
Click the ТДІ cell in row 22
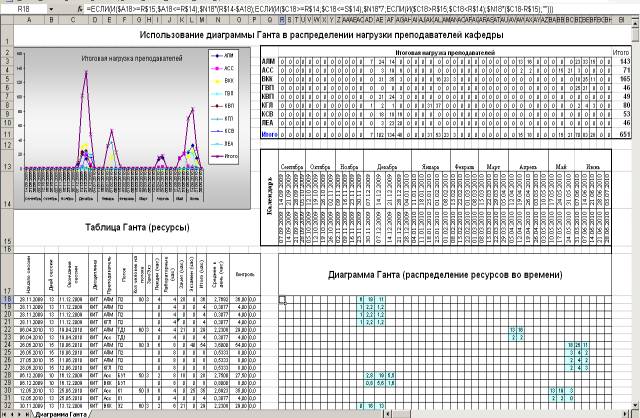coord(124,330)
